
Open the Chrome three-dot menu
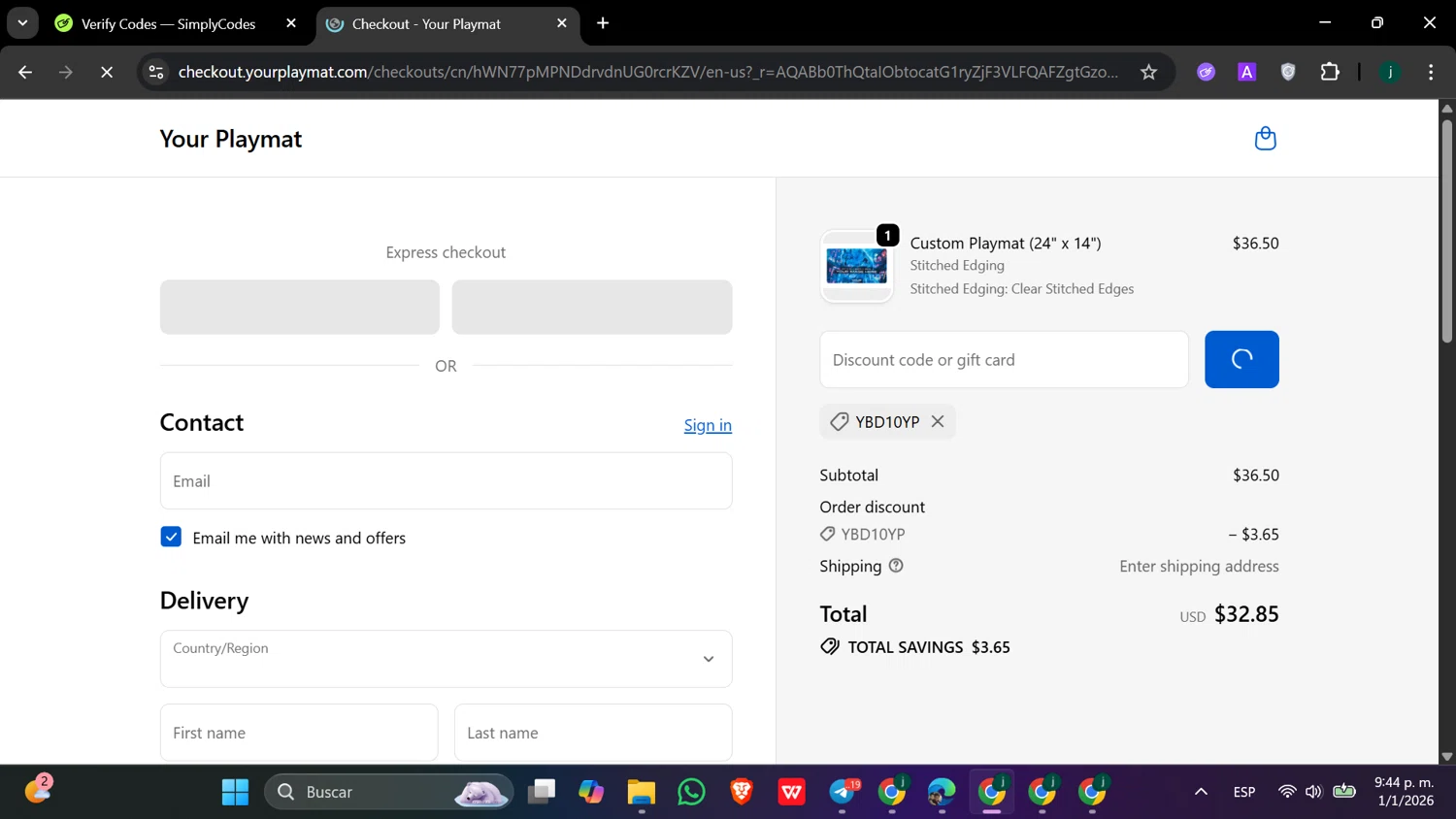(1431, 72)
